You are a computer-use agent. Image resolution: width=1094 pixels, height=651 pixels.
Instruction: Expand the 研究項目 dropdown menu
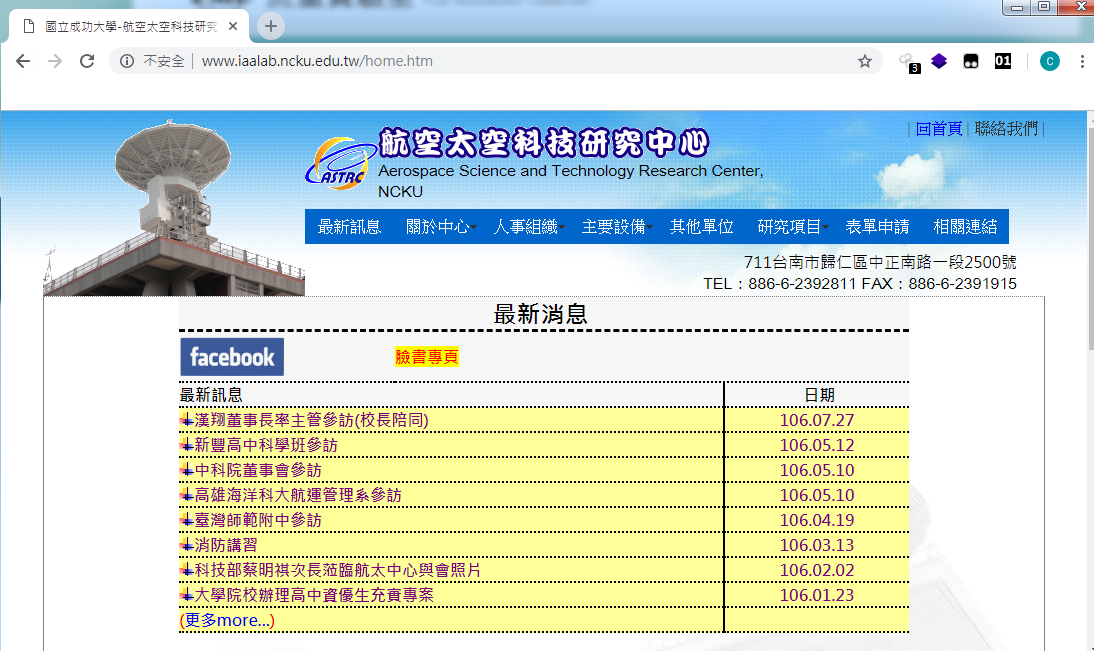pos(792,227)
